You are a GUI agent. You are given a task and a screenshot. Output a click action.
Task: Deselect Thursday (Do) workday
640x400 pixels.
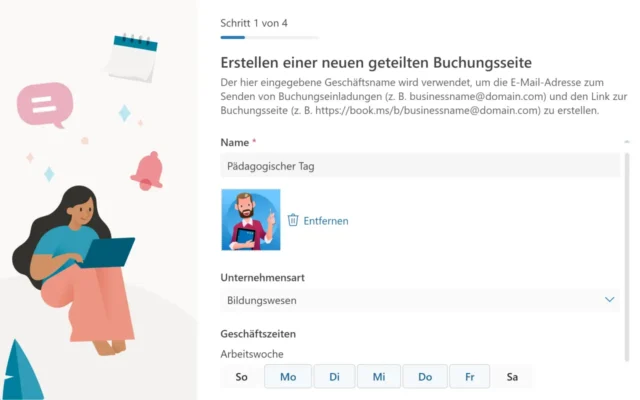coord(425,377)
